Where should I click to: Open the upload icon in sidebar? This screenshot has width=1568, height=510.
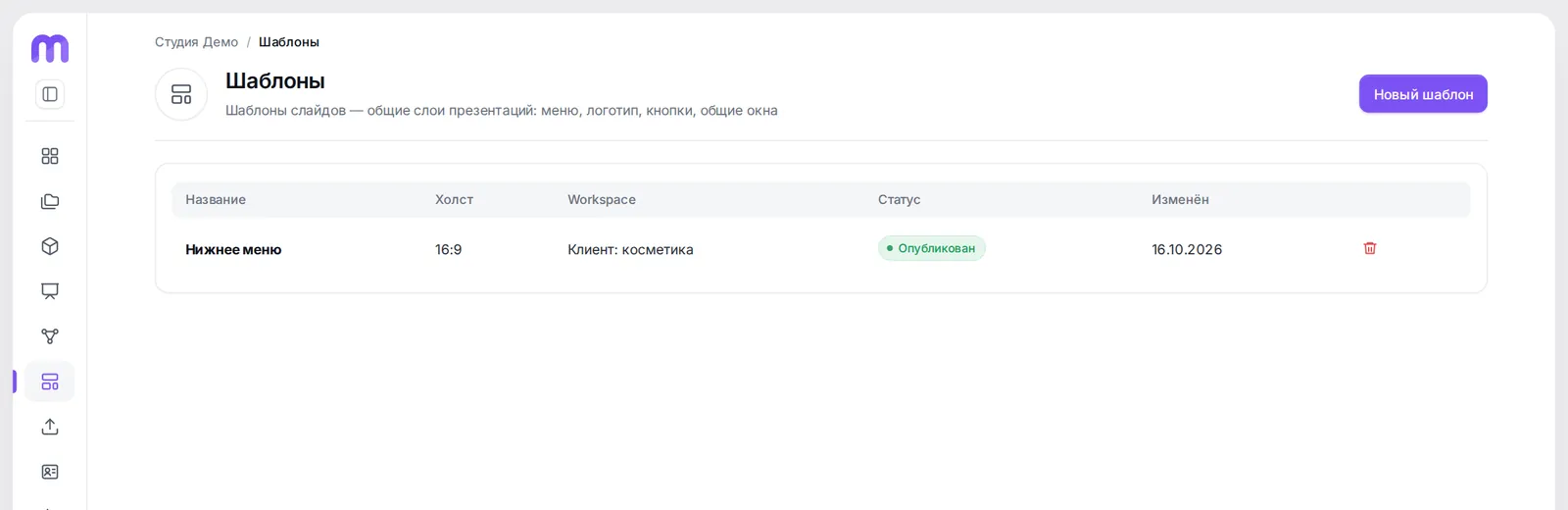coord(50,427)
